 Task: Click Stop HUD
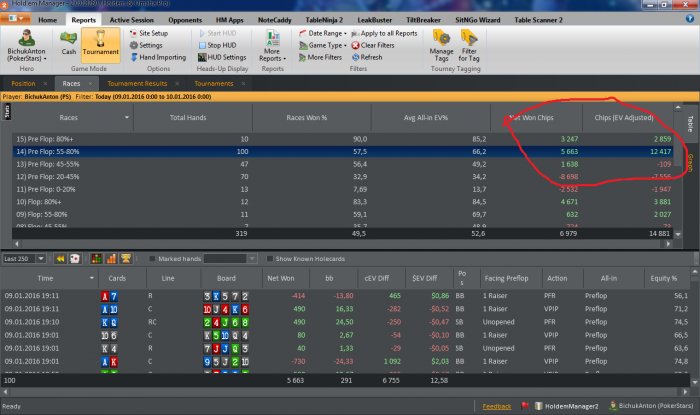[x=217, y=45]
